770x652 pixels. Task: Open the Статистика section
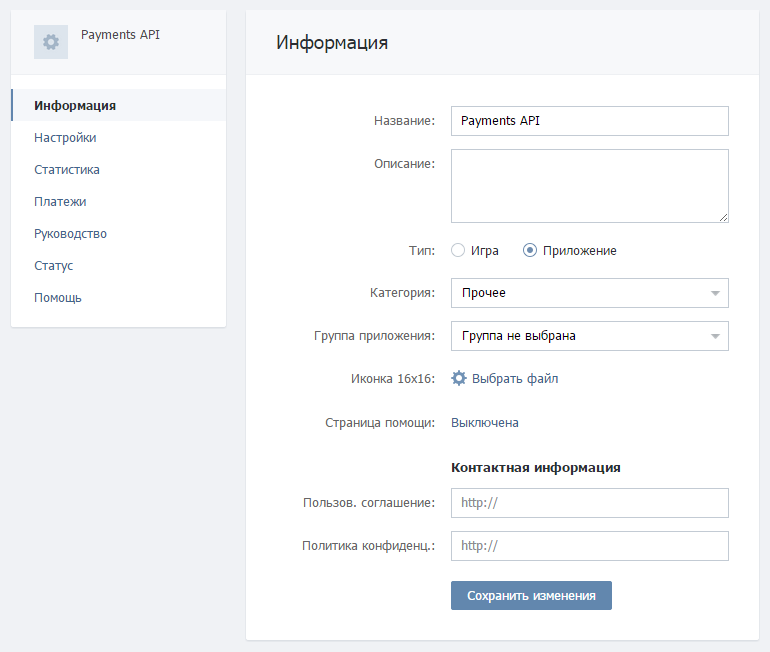click(x=67, y=169)
